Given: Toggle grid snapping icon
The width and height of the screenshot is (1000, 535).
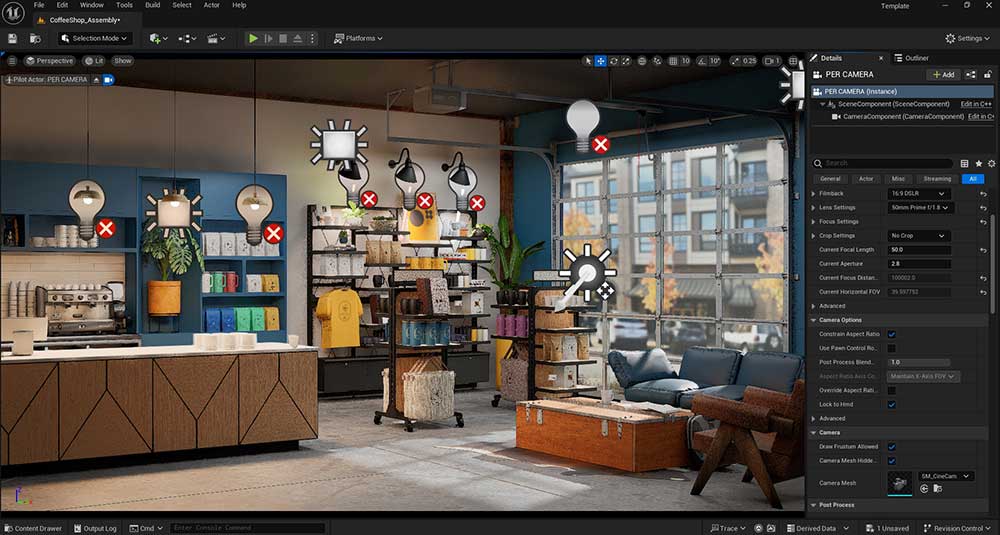Looking at the screenshot, I should [x=673, y=61].
